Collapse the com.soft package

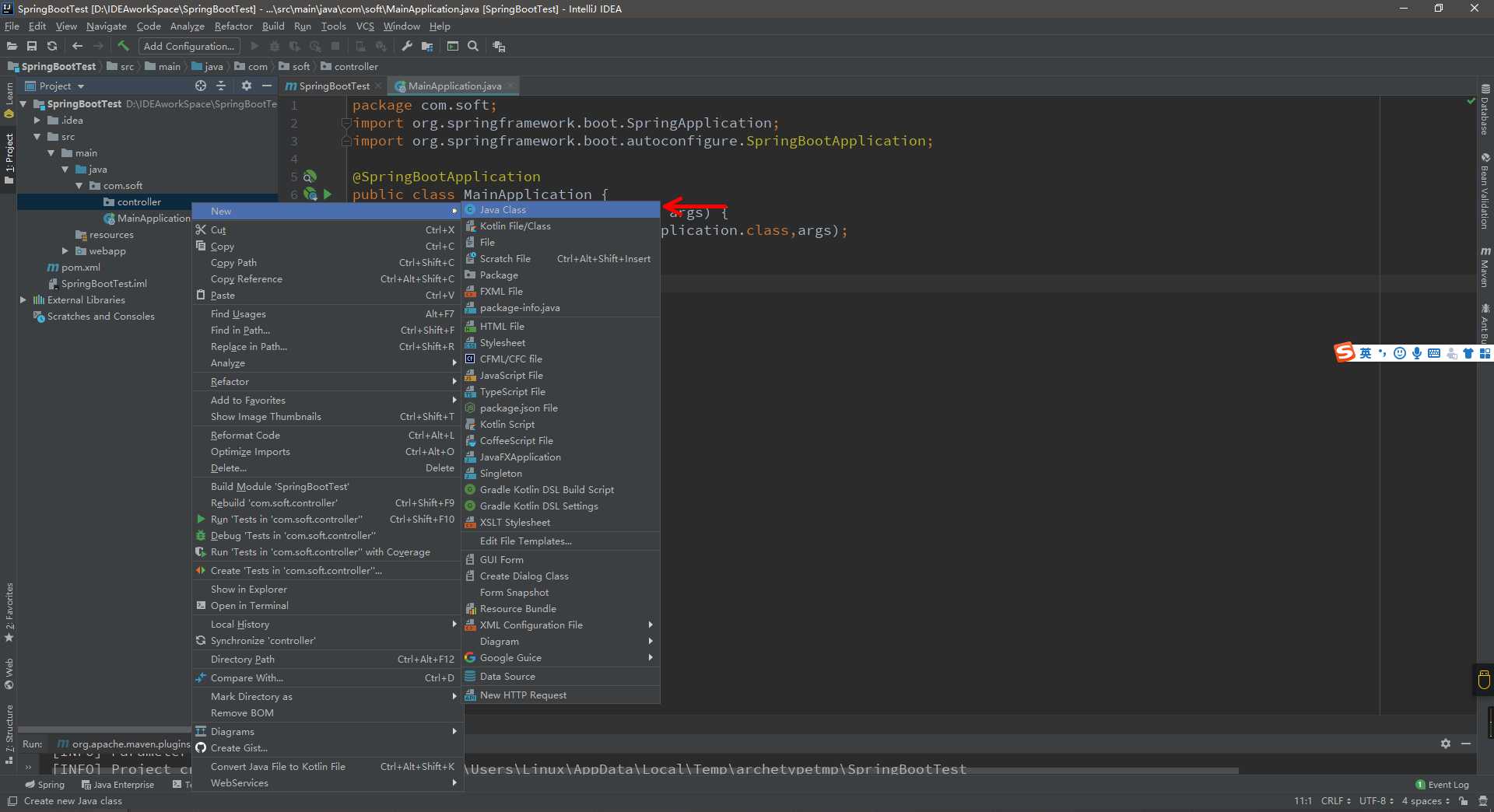pyautogui.click(x=79, y=185)
